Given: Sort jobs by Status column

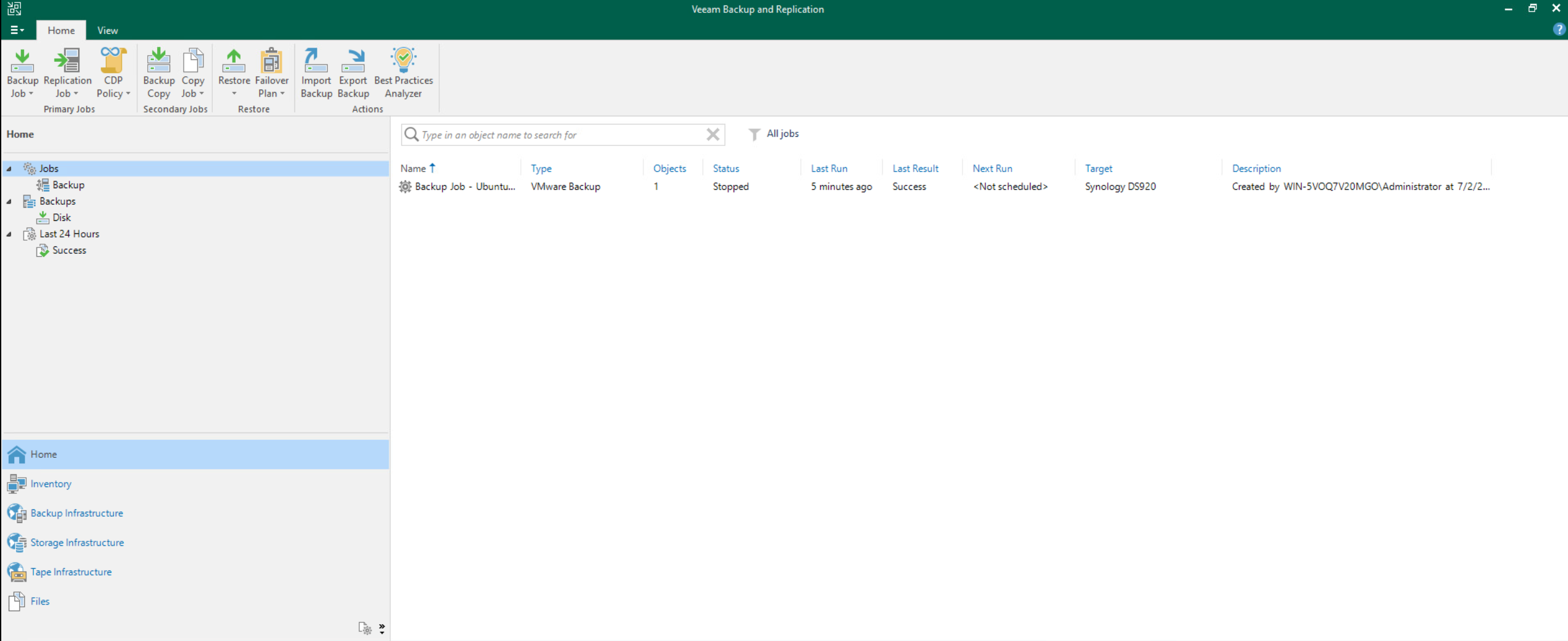Looking at the screenshot, I should click(x=726, y=168).
